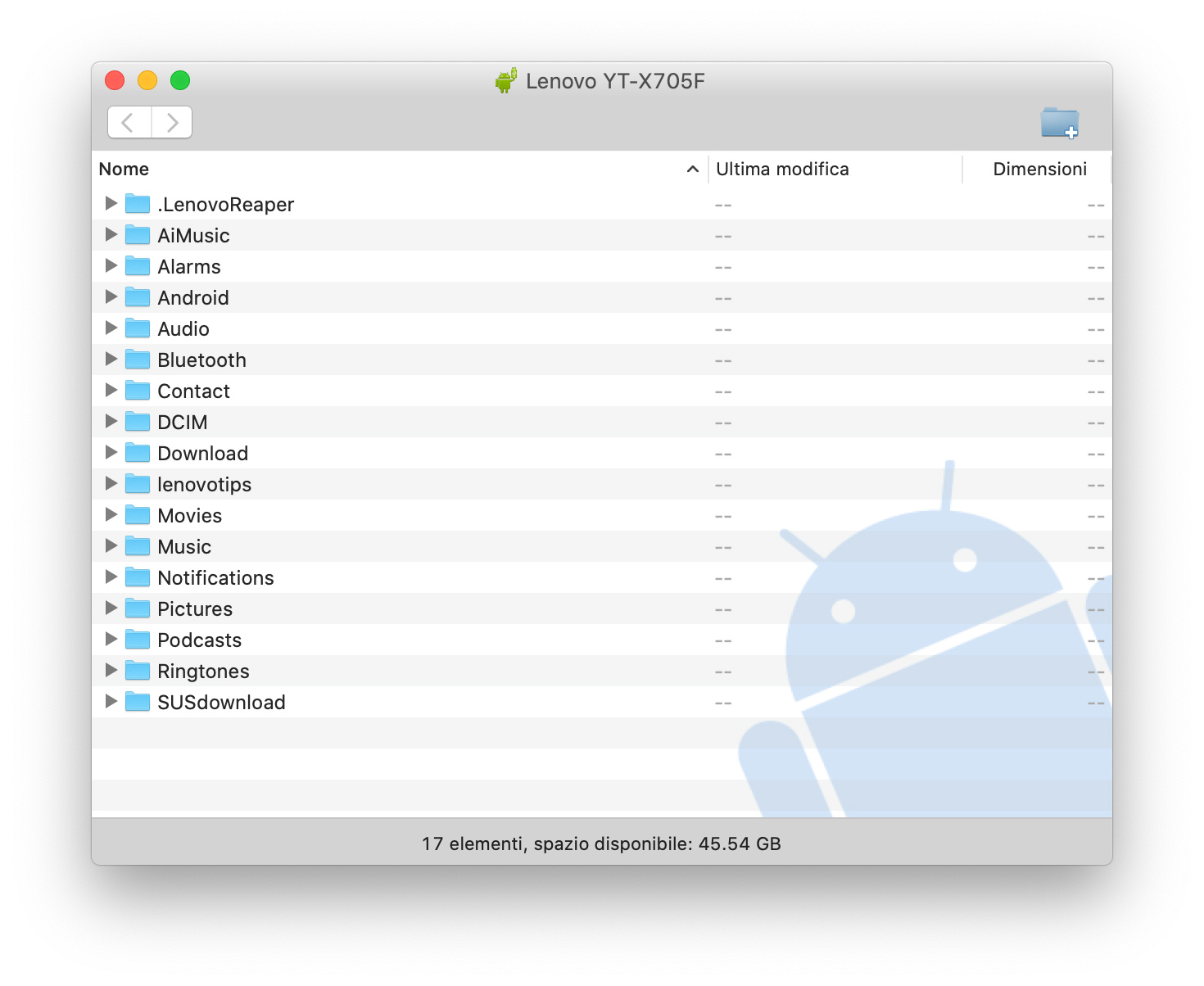
Task: Click the Music folder icon
Action: [138, 545]
